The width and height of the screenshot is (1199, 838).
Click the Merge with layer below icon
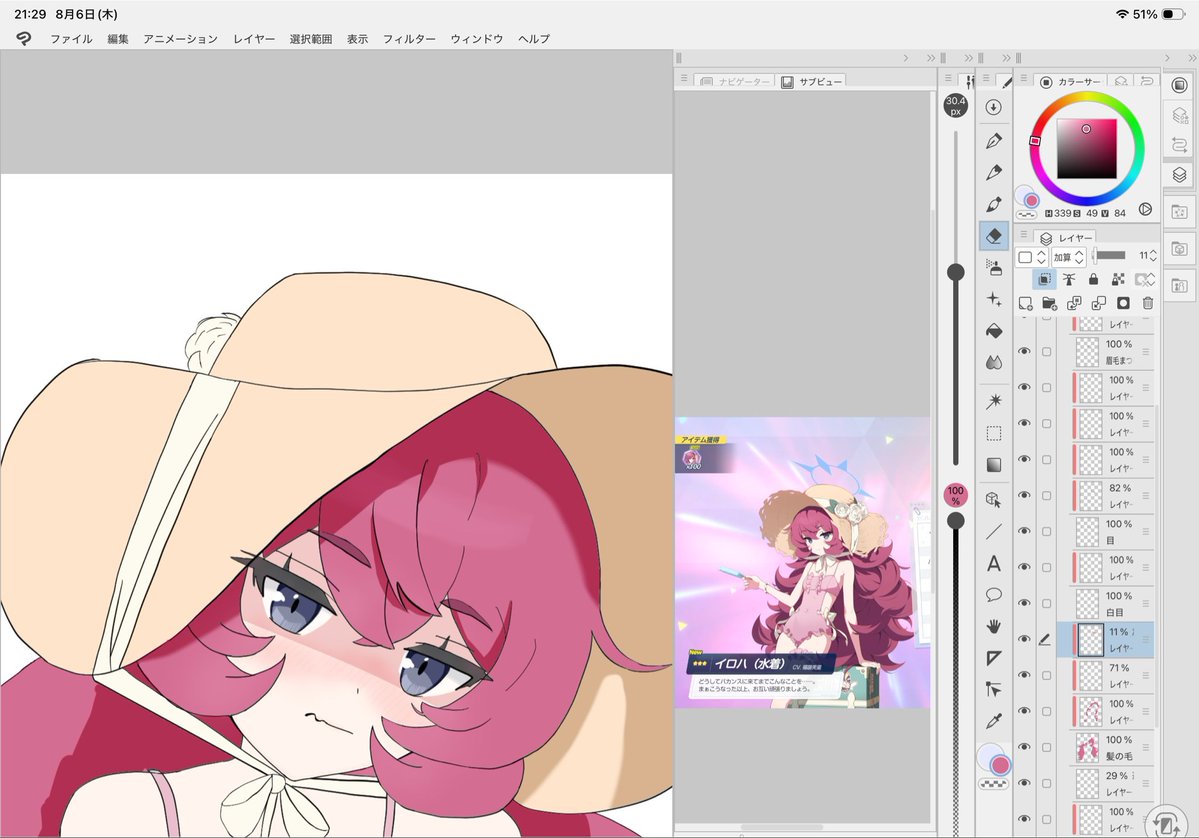tap(1098, 304)
